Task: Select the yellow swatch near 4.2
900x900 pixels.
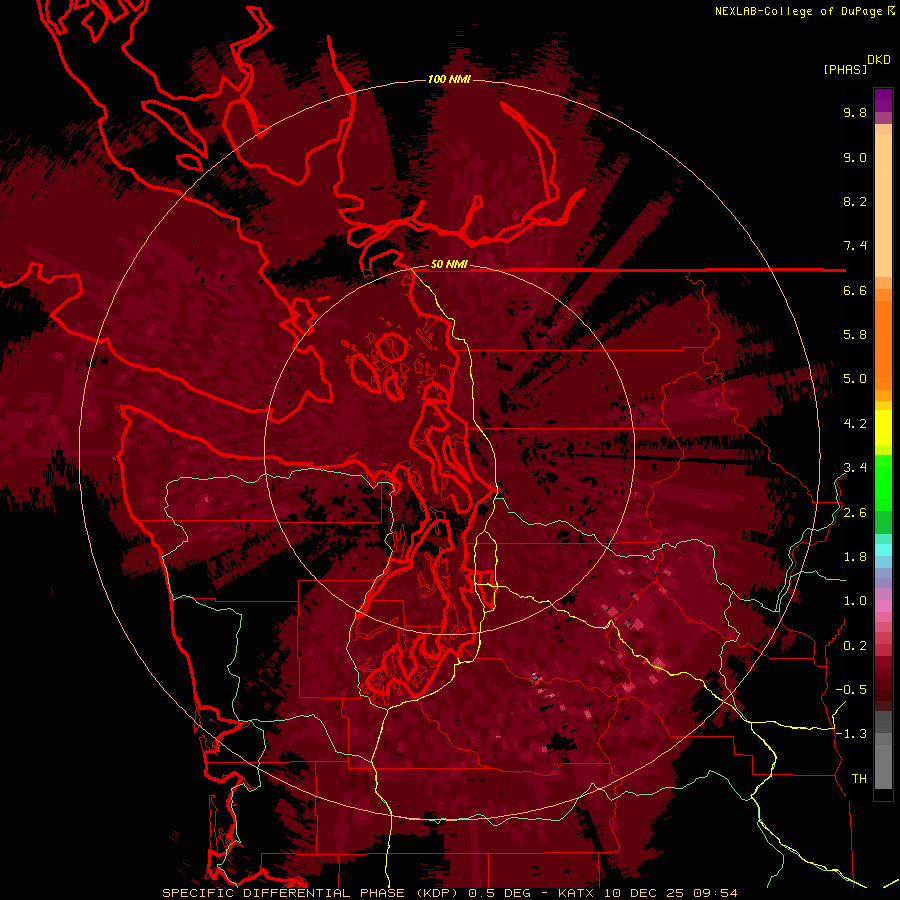Action: click(x=883, y=428)
